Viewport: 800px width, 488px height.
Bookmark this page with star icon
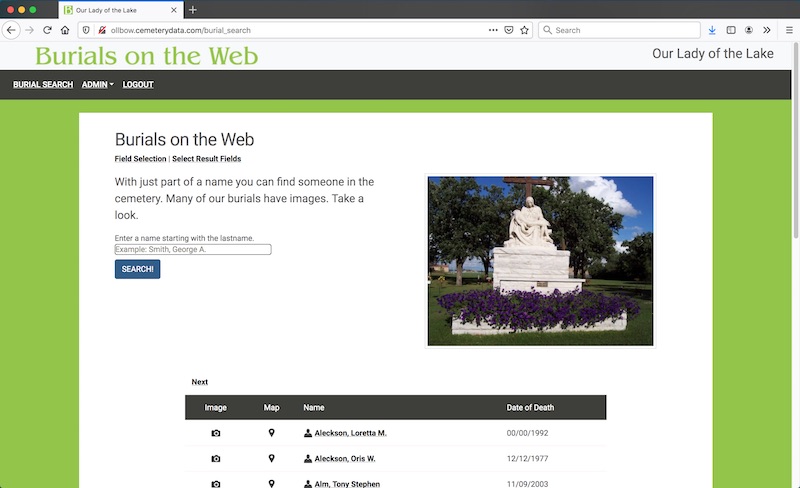tap(524, 30)
